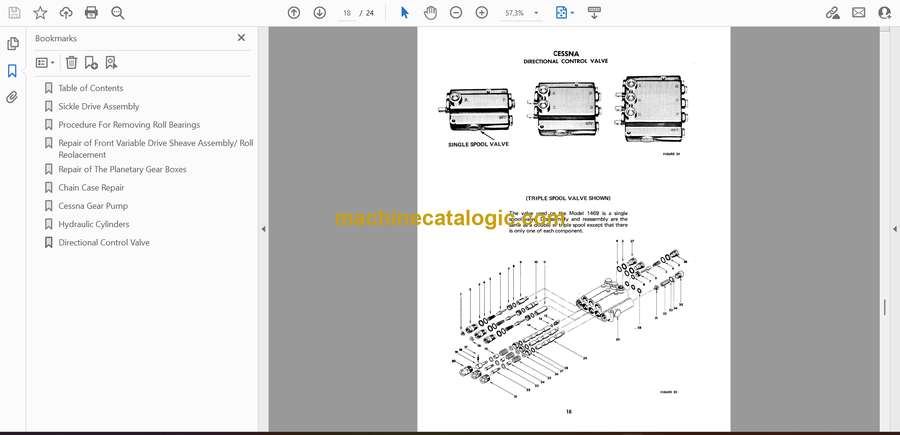Open the find text magnifier

[118, 13]
